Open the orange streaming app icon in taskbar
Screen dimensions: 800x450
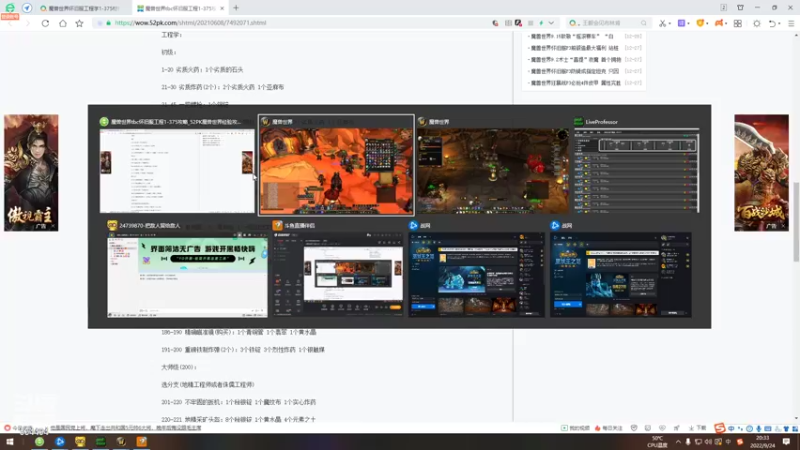tap(141, 442)
